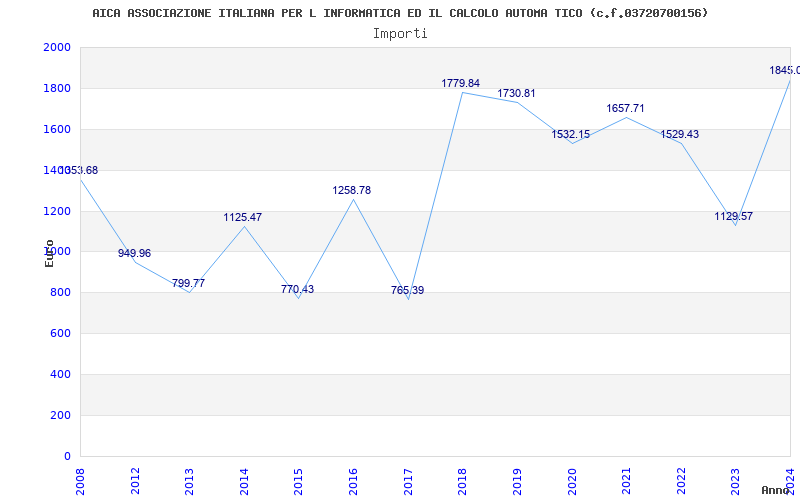Click the 799.77 data label
This screenshot has width=800, height=500.
[x=188, y=283]
